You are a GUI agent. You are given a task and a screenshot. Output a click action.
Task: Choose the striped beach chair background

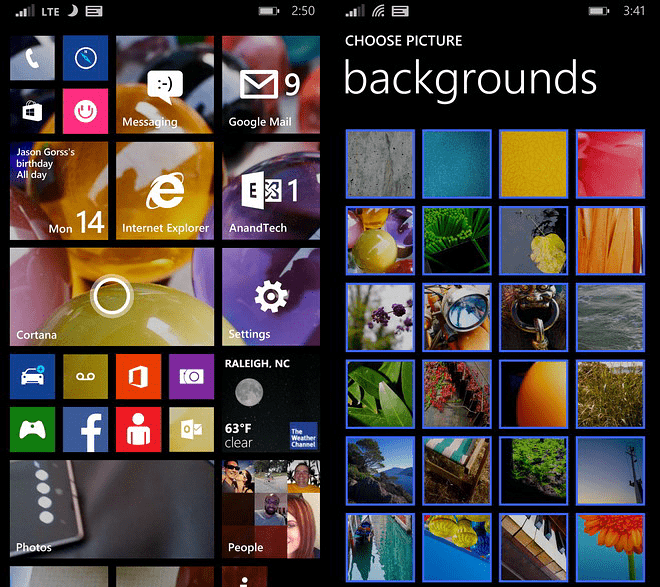(x=457, y=470)
